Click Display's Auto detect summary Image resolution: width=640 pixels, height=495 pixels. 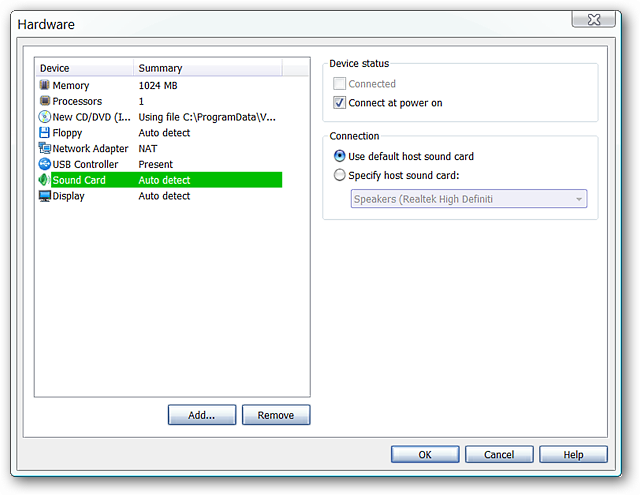(164, 196)
